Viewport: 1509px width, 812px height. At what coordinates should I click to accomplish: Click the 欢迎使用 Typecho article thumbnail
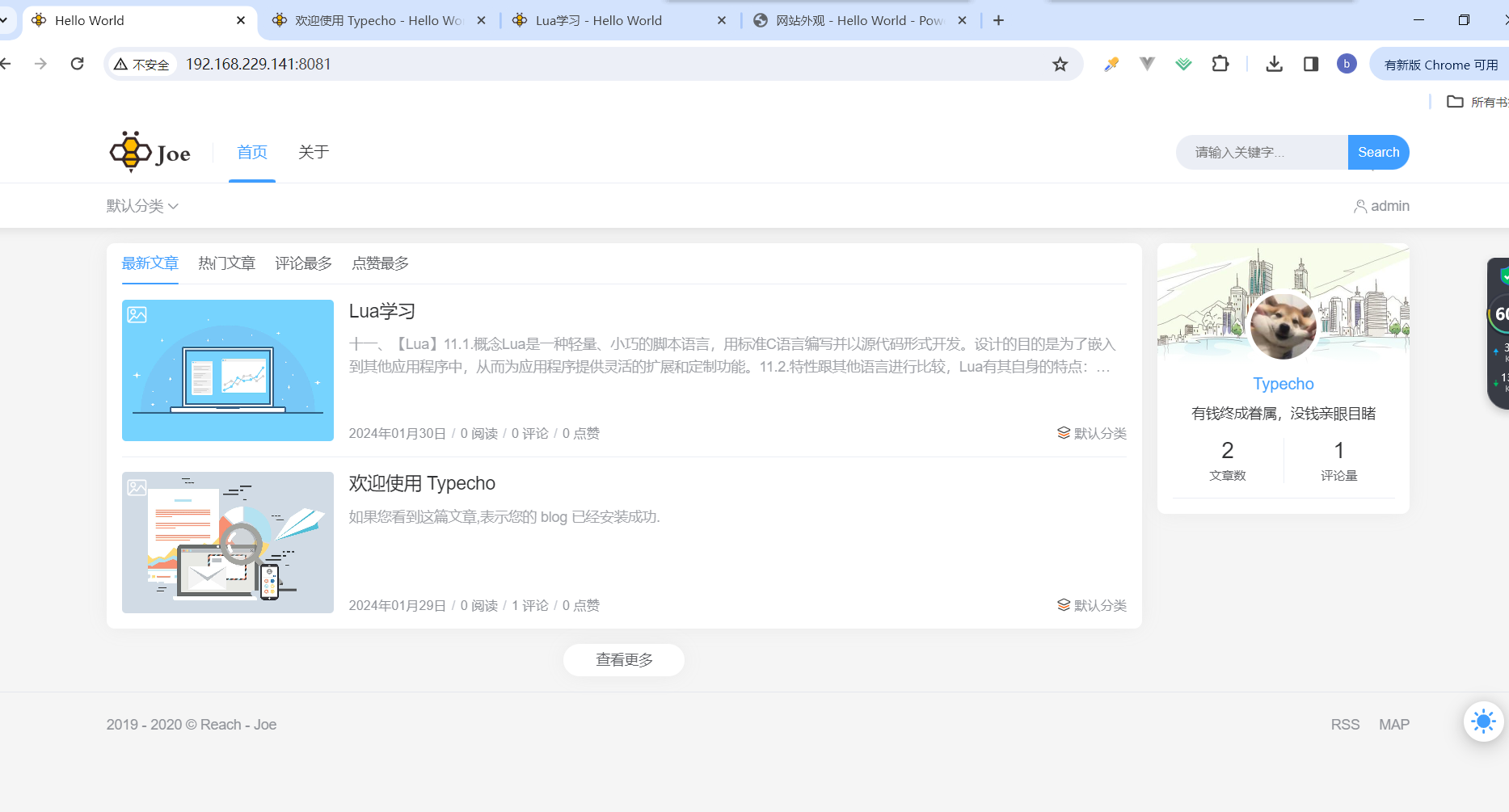[x=228, y=542]
